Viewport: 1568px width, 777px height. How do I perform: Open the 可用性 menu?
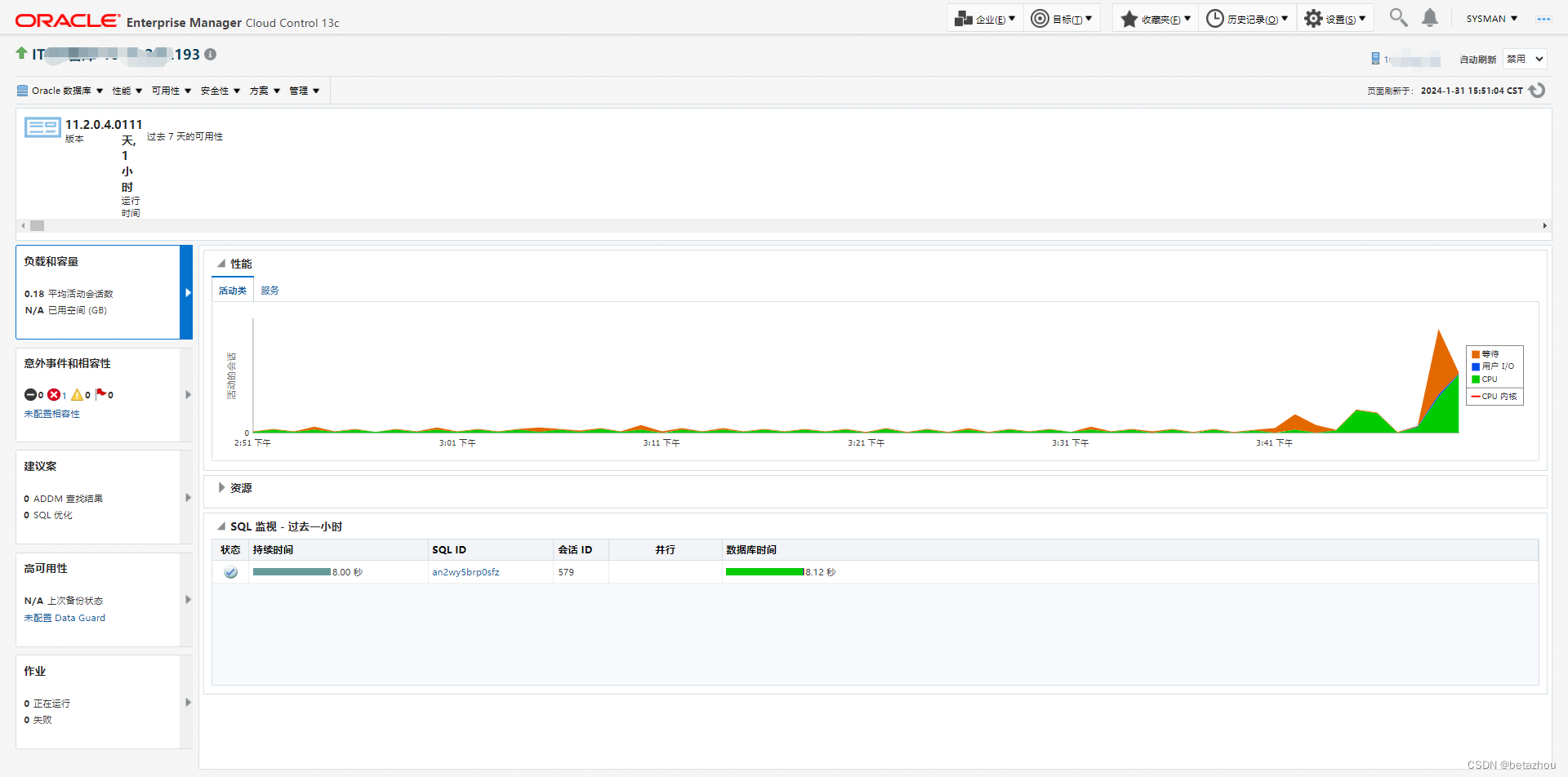(171, 91)
